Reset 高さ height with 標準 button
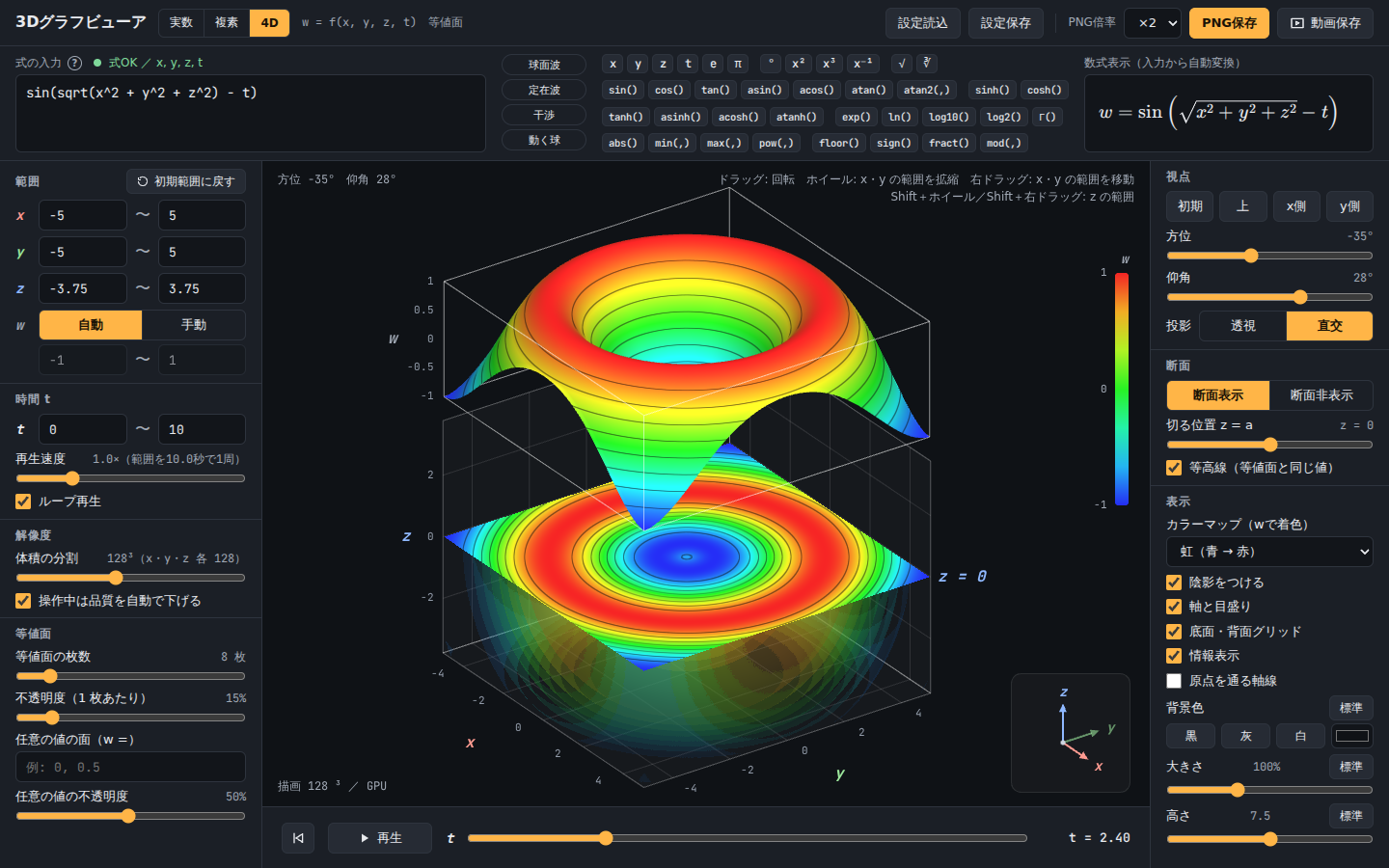The height and width of the screenshot is (868, 1389). (1350, 816)
